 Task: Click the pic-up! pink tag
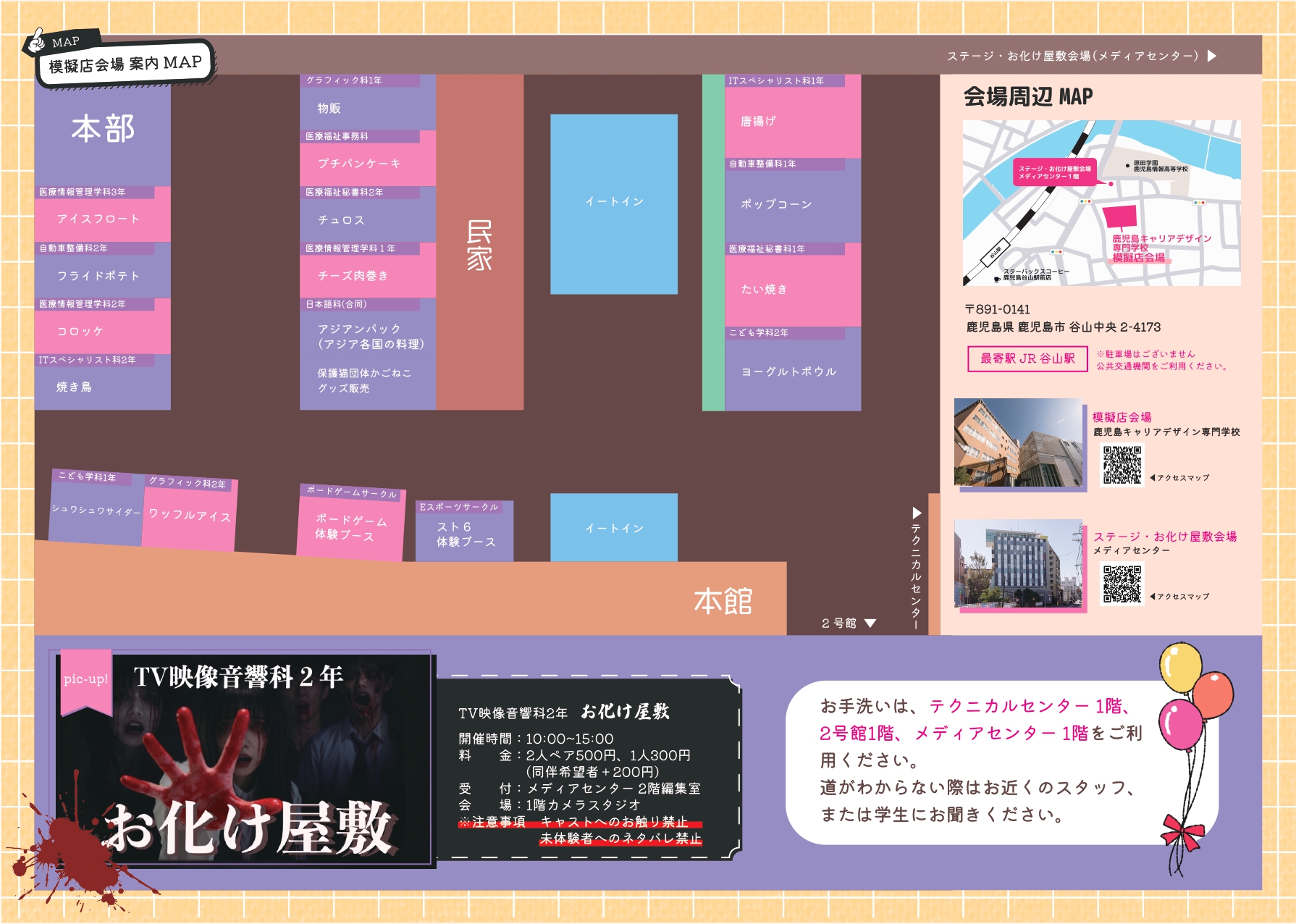pyautogui.click(x=85, y=679)
